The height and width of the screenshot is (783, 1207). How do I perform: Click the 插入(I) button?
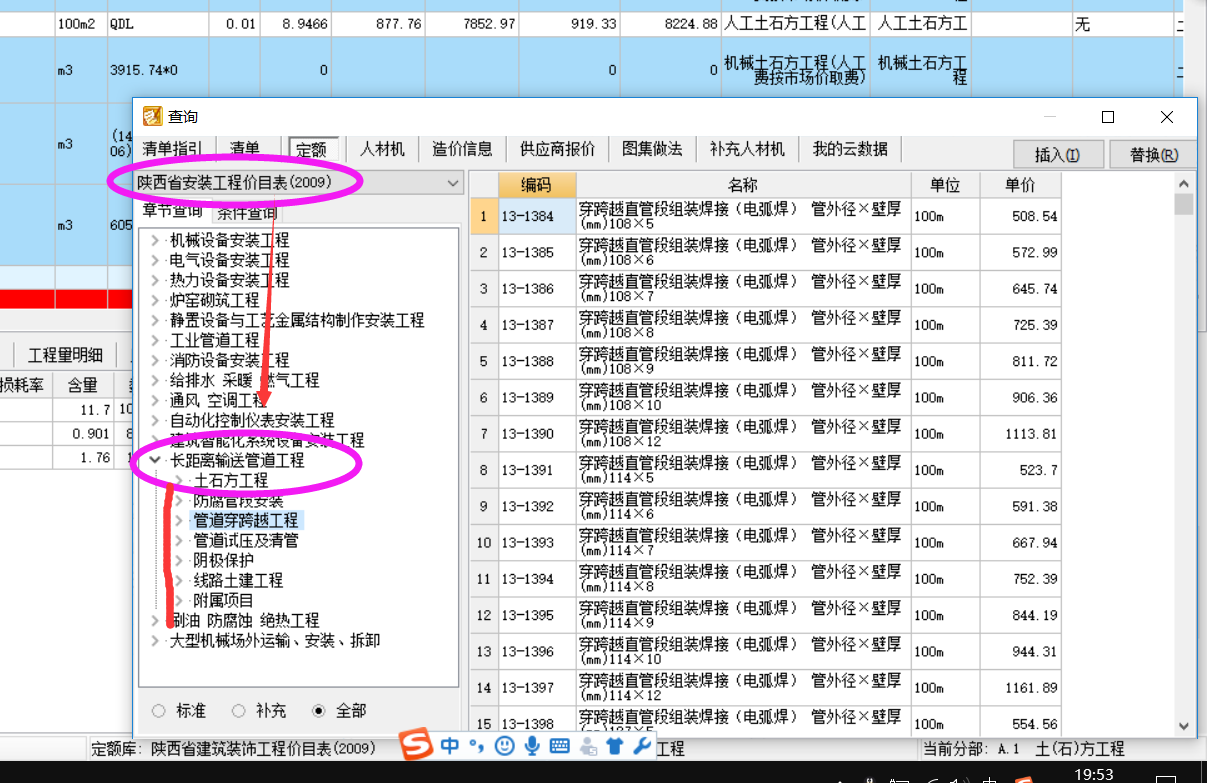1057,154
